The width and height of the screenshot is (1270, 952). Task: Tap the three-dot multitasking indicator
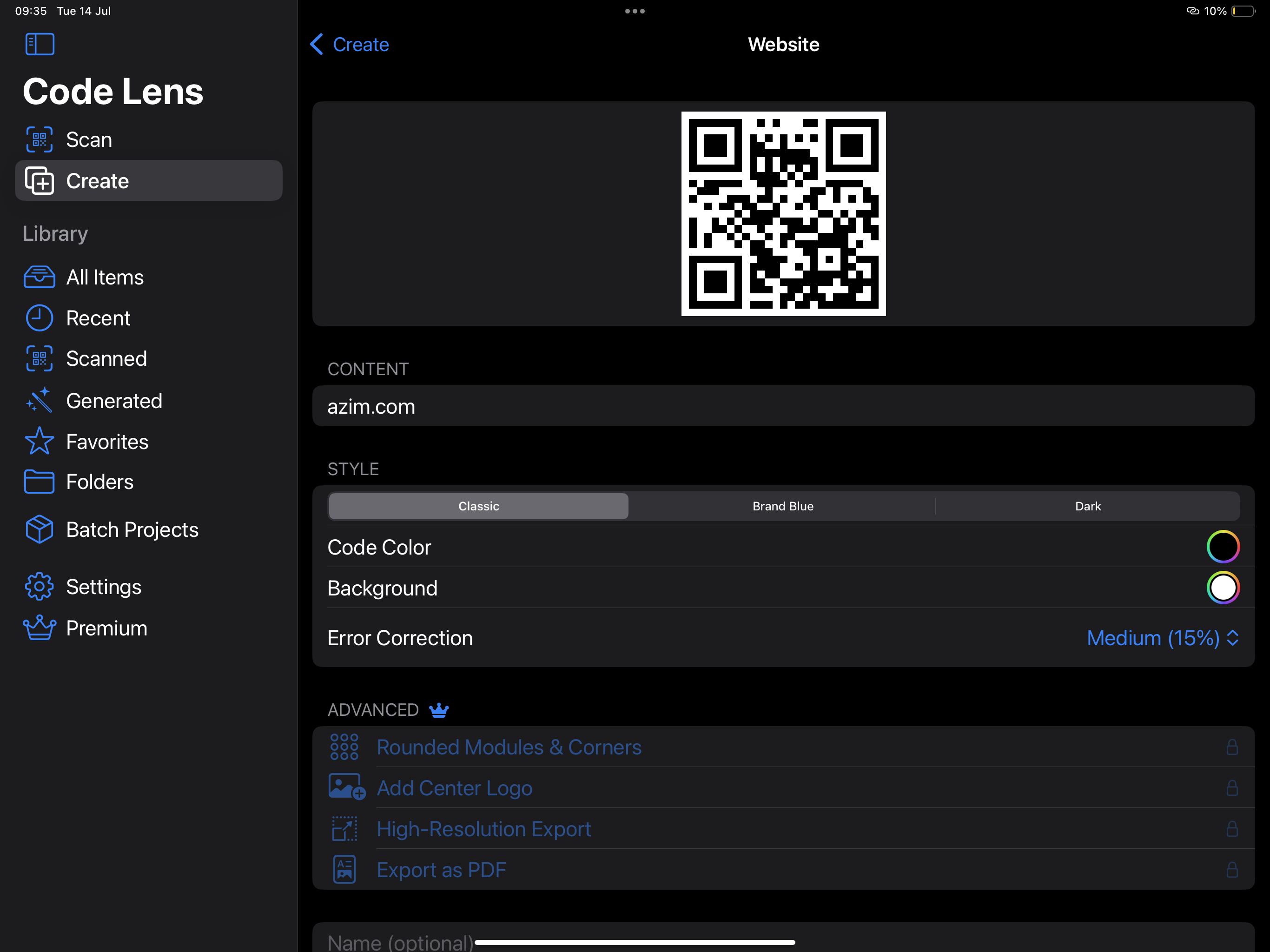pyautogui.click(x=635, y=11)
